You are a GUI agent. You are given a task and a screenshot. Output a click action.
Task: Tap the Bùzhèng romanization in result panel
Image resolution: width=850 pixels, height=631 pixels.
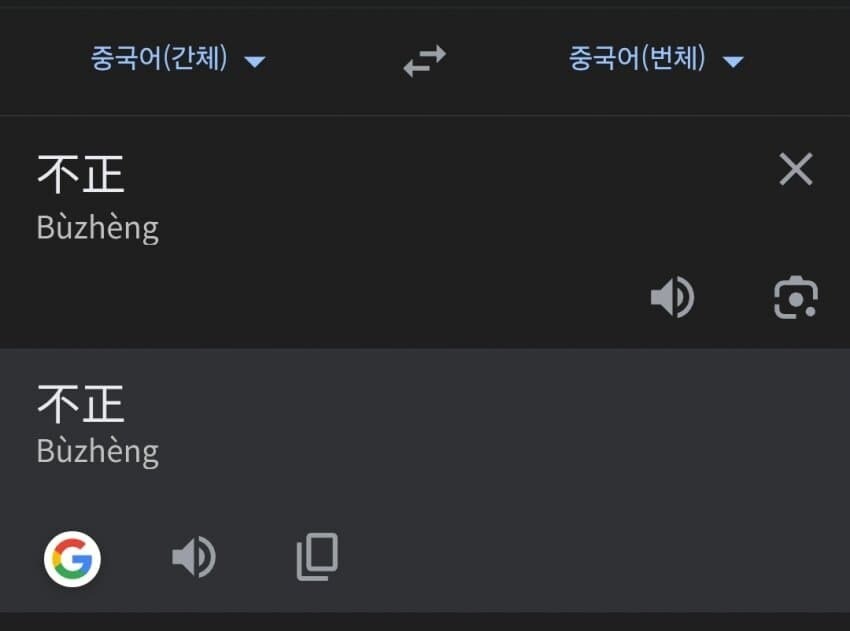97,451
